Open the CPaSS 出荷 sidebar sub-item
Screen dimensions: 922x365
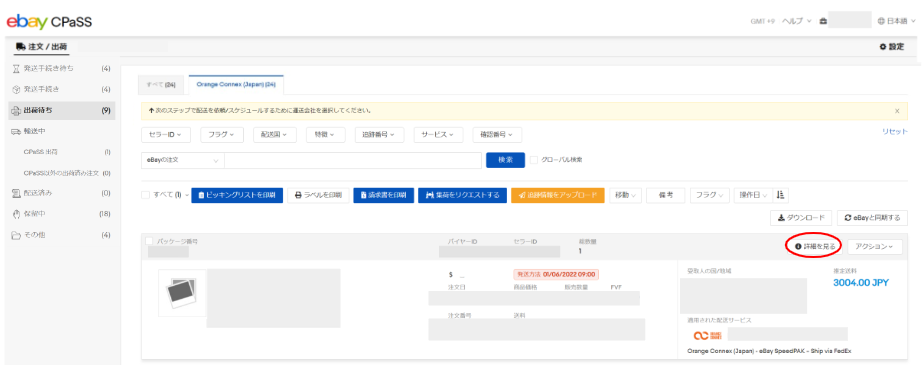click(41, 152)
